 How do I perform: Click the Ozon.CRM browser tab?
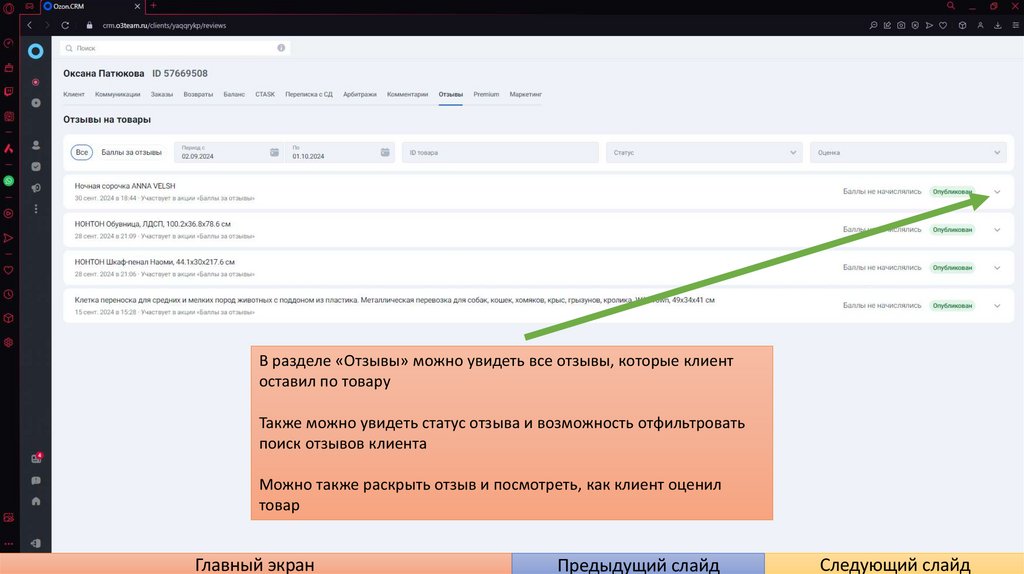click(91, 6)
